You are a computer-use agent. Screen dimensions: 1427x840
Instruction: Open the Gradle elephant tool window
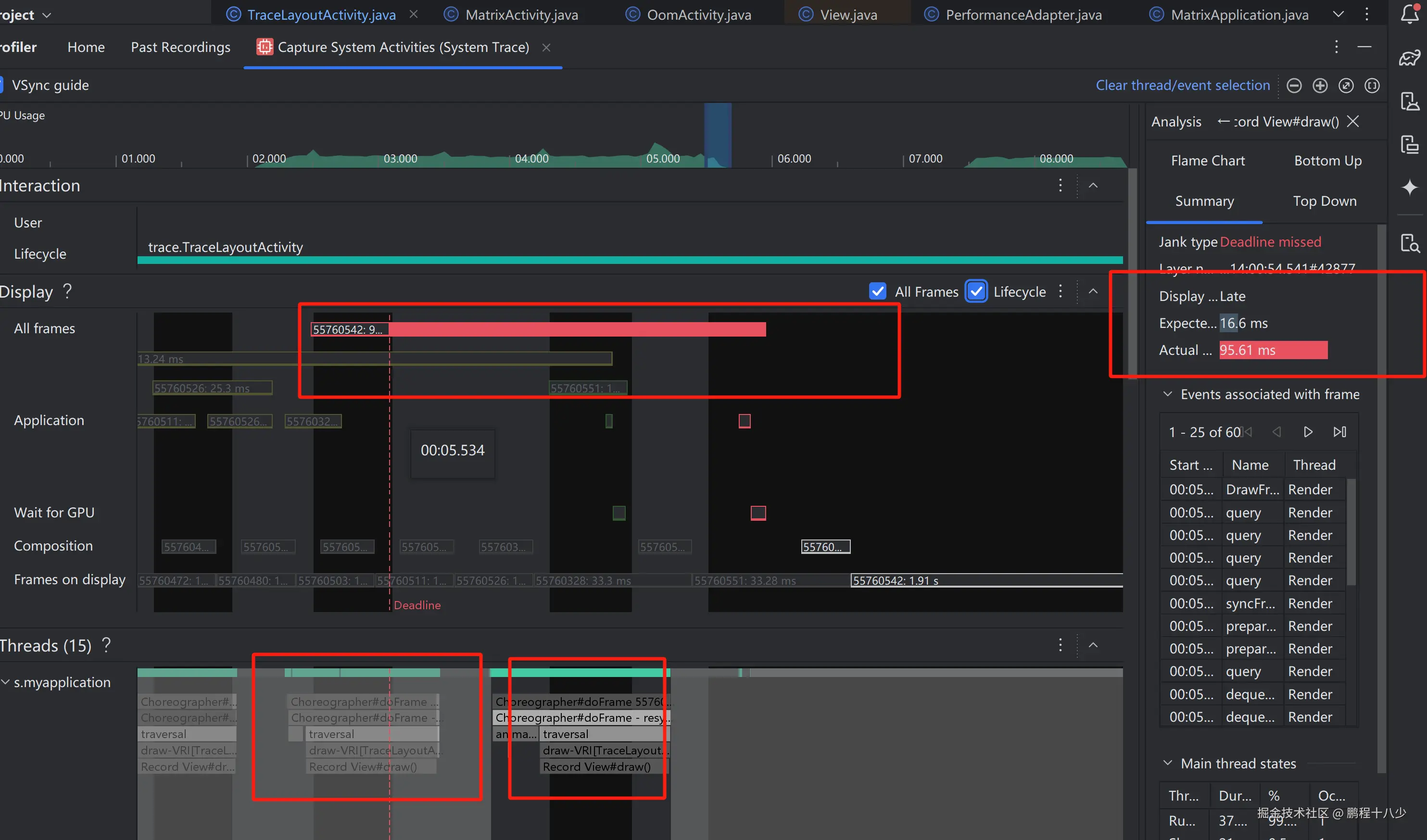[1410, 58]
